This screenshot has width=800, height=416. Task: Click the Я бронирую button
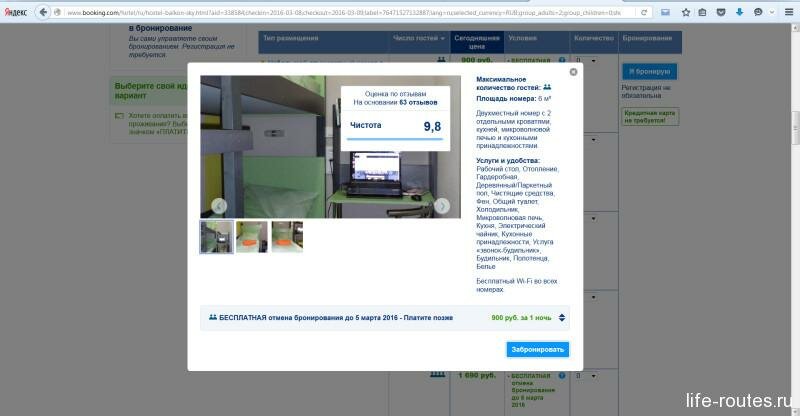(x=649, y=71)
